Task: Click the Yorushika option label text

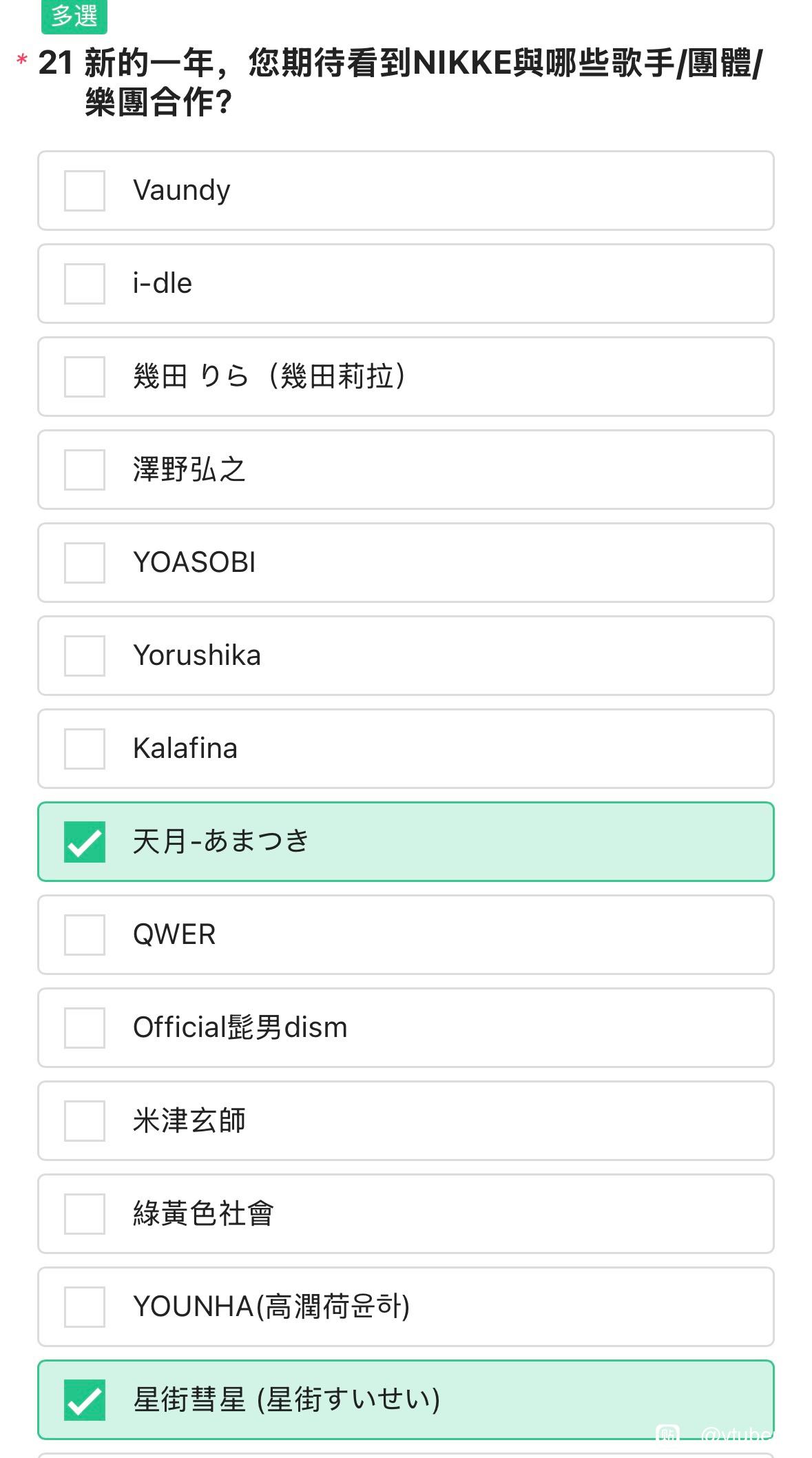Action: [197, 656]
